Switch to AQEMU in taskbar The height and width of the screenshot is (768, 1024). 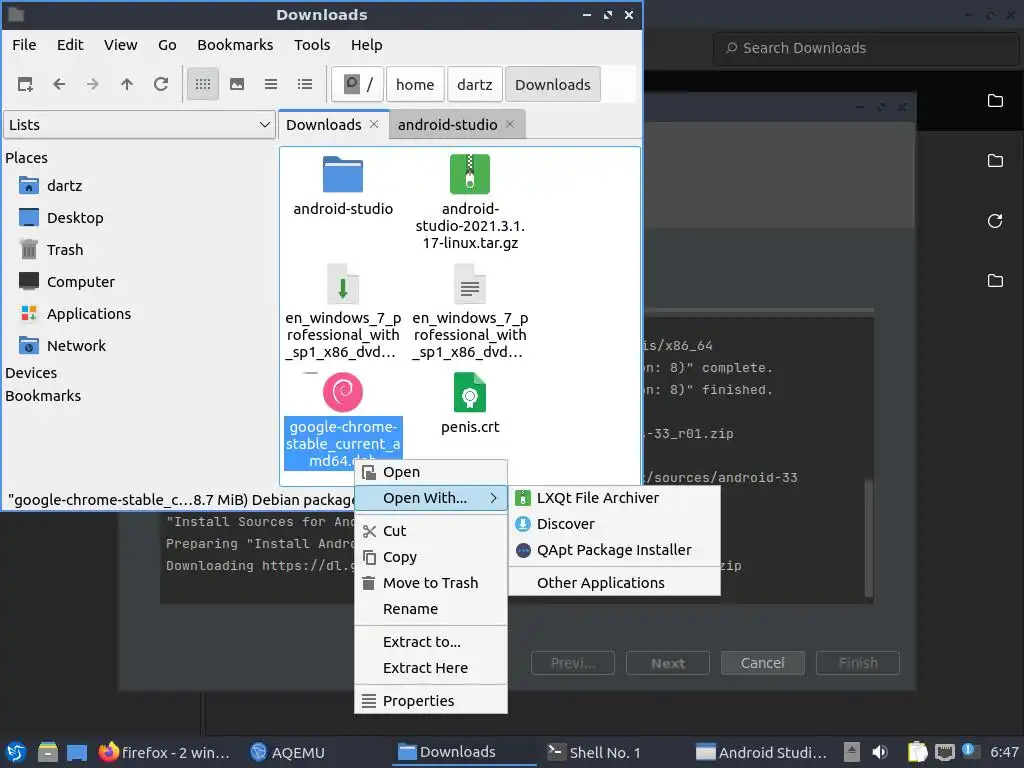[x=287, y=752]
